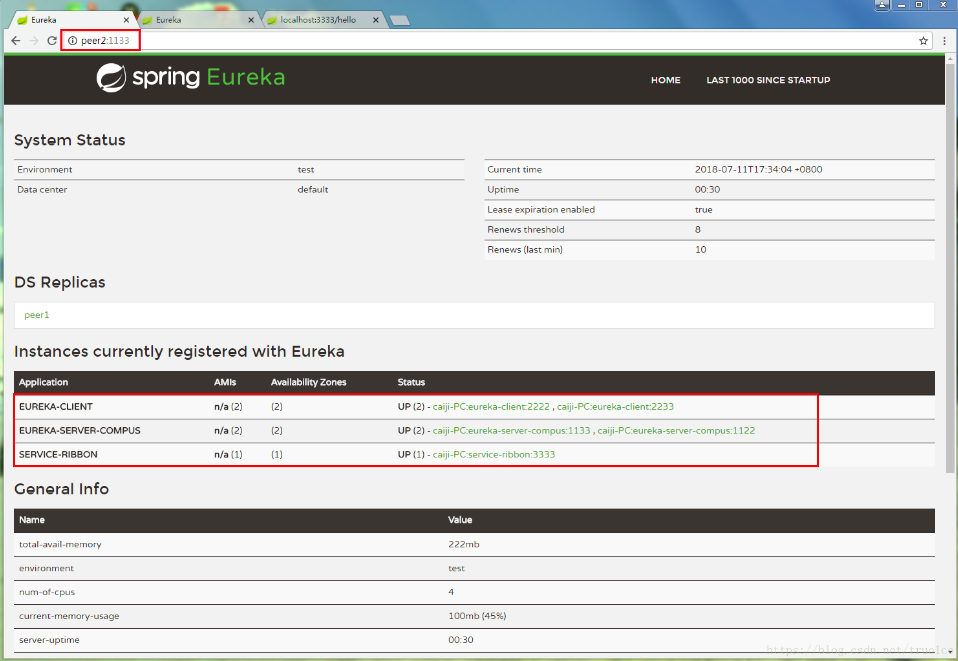Screen dimensions: 958x661
Task: Open the Chrome three-dot menu
Action: point(945,41)
